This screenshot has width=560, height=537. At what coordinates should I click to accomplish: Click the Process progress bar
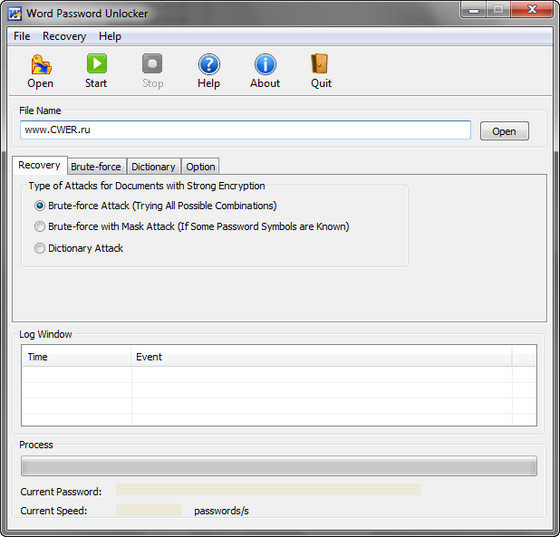(279, 466)
